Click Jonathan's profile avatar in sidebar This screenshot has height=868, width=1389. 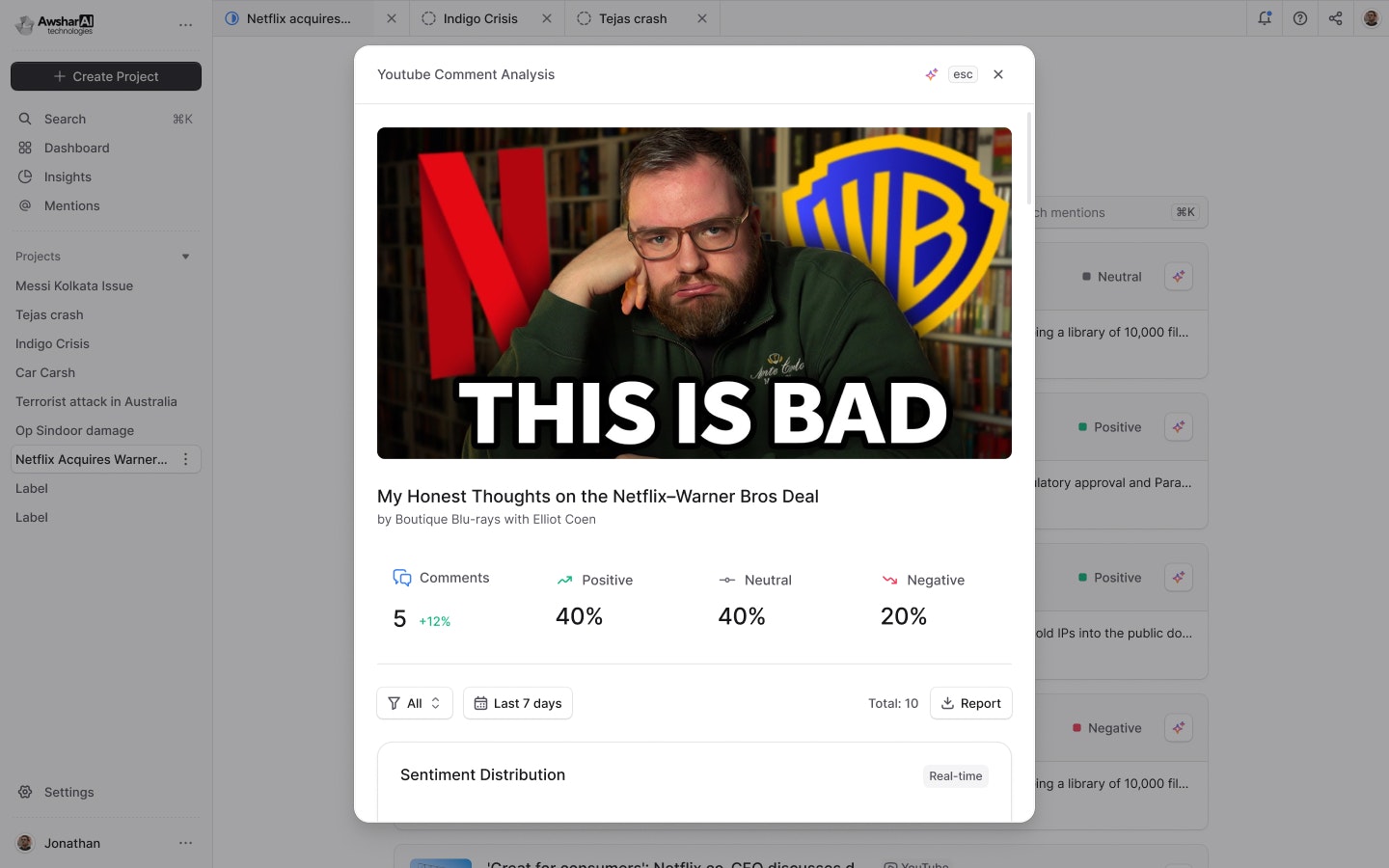click(25, 843)
